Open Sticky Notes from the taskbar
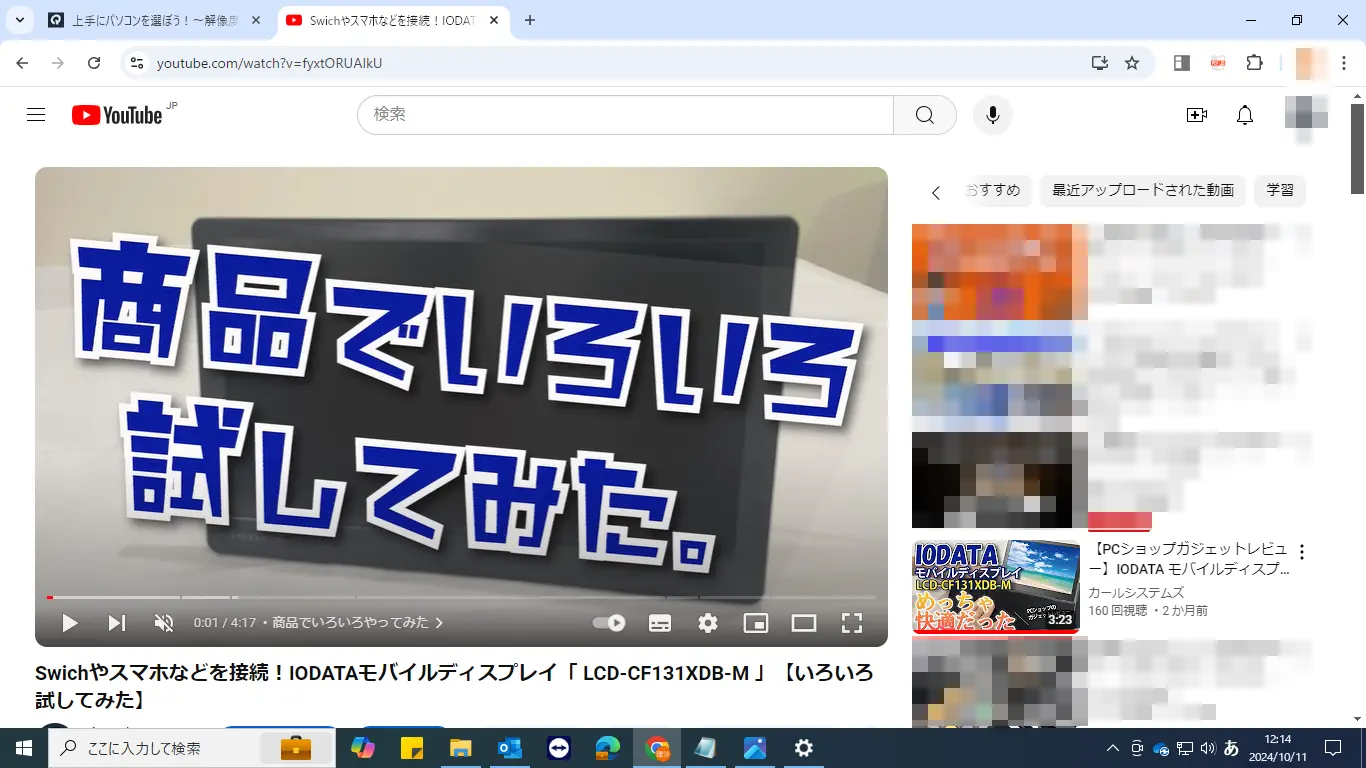The image size is (1366, 768). coord(411,748)
